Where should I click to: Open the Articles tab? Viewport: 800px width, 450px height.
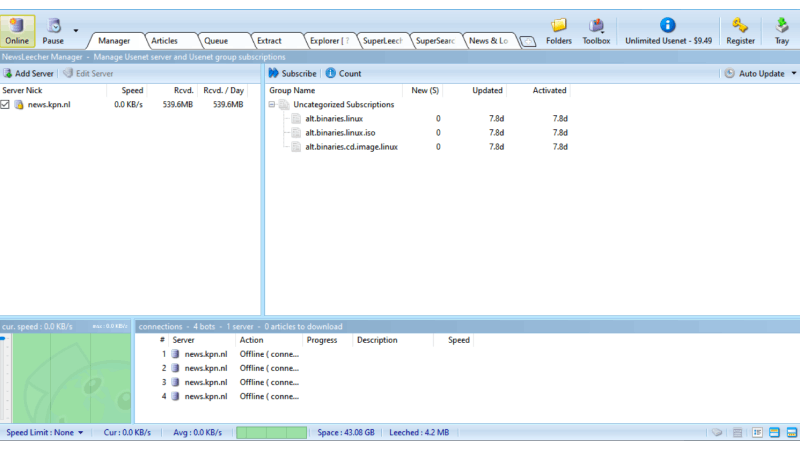pos(164,41)
